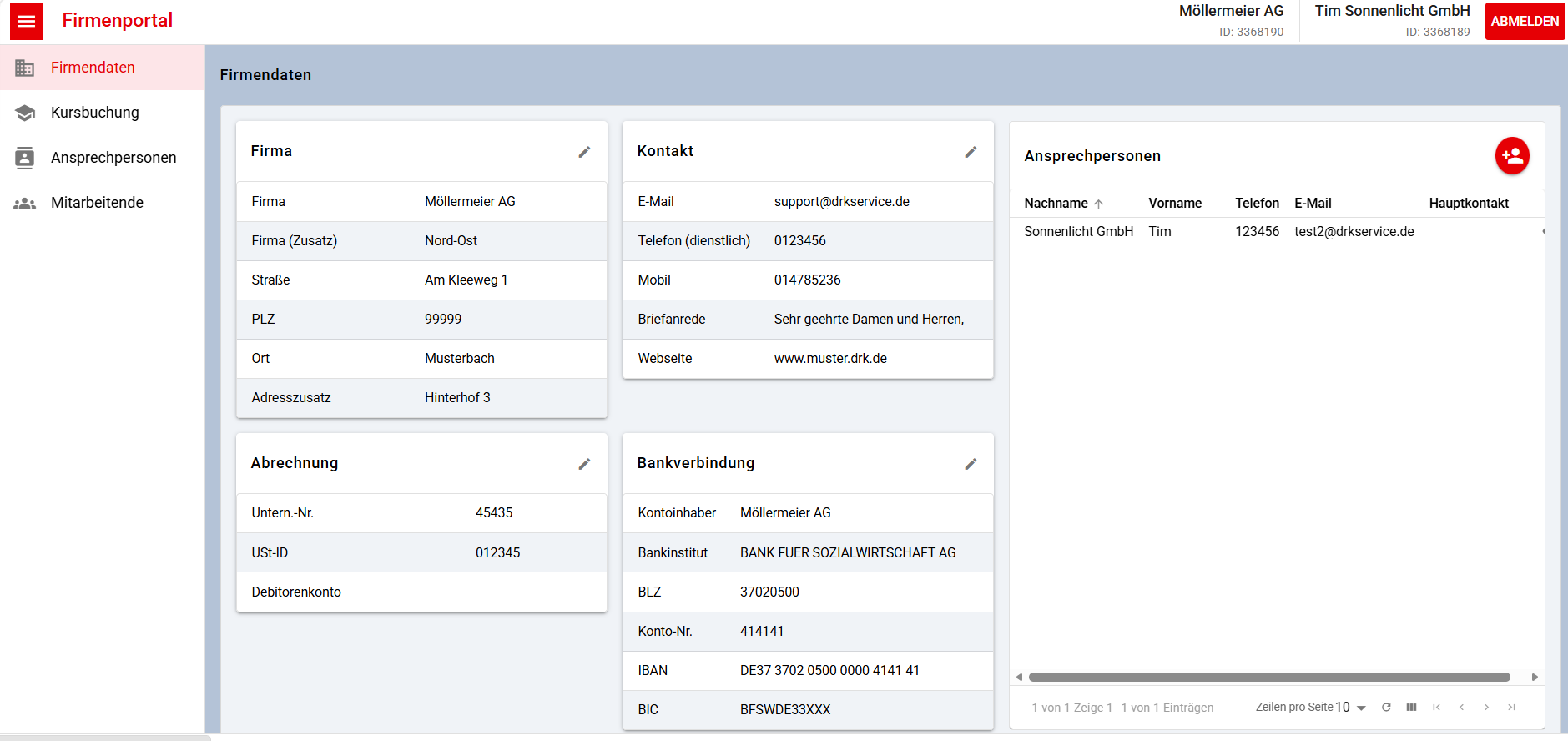The width and height of the screenshot is (1568, 741).
Task: Refresh the Ansprechpersonen table
Action: 1386,708
